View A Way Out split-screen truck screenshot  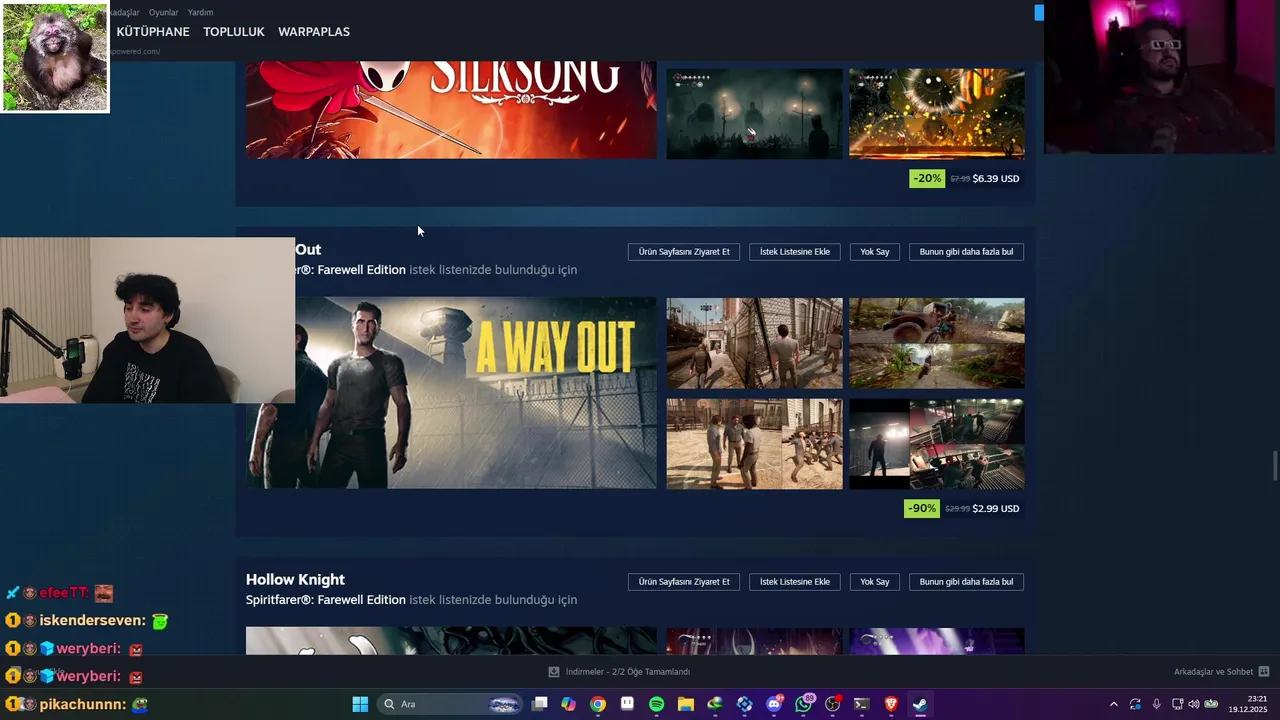(937, 343)
